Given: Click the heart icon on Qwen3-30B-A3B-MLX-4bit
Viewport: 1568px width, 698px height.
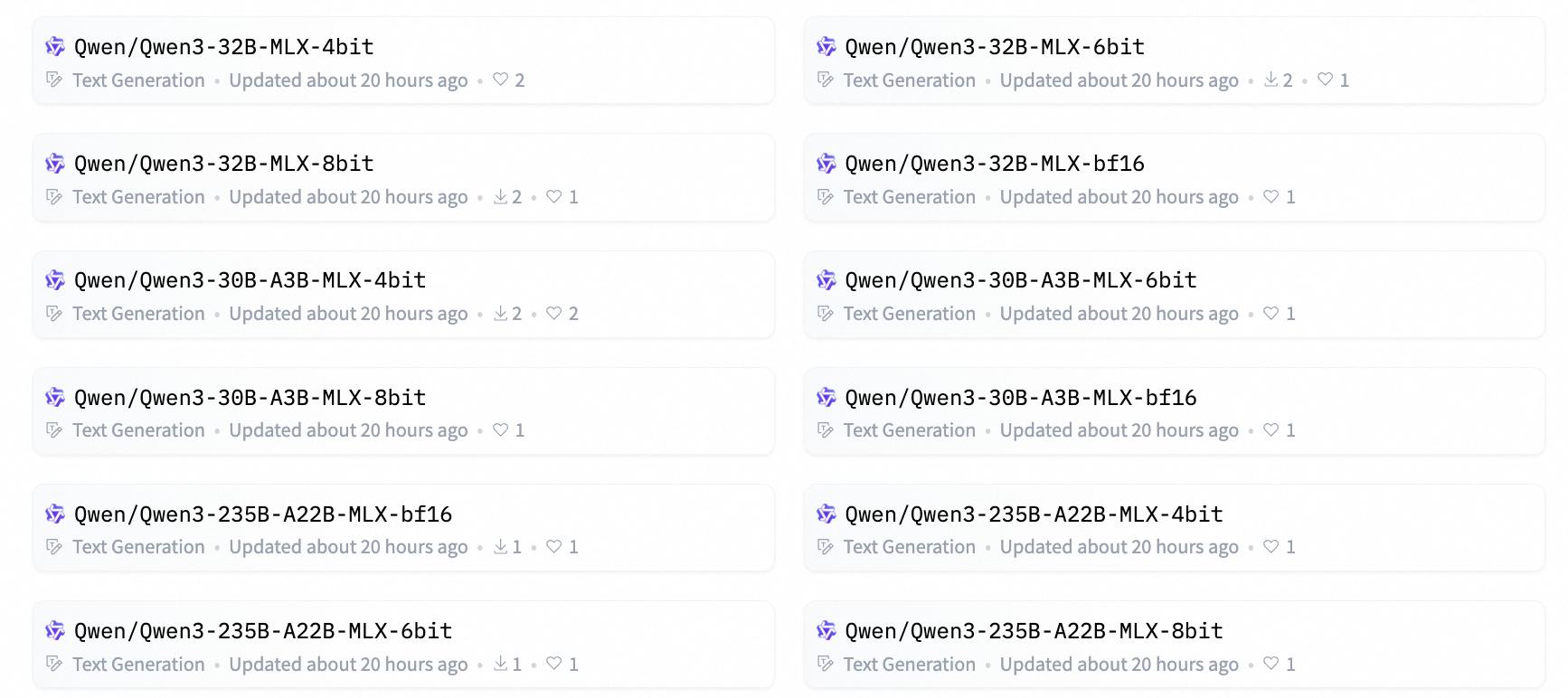Looking at the screenshot, I should pos(553,314).
